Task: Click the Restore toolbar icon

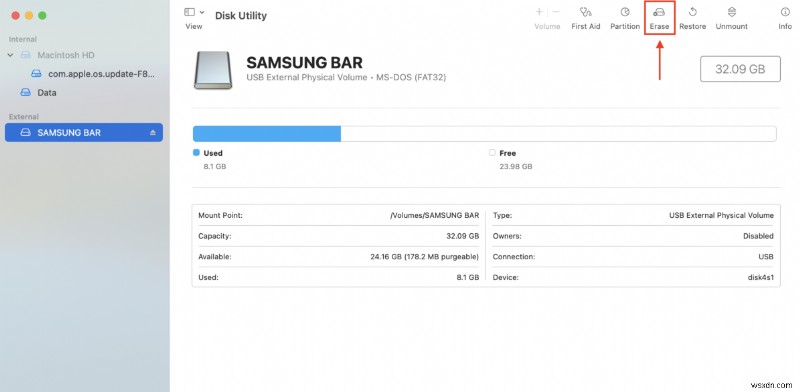Action: 693,12
